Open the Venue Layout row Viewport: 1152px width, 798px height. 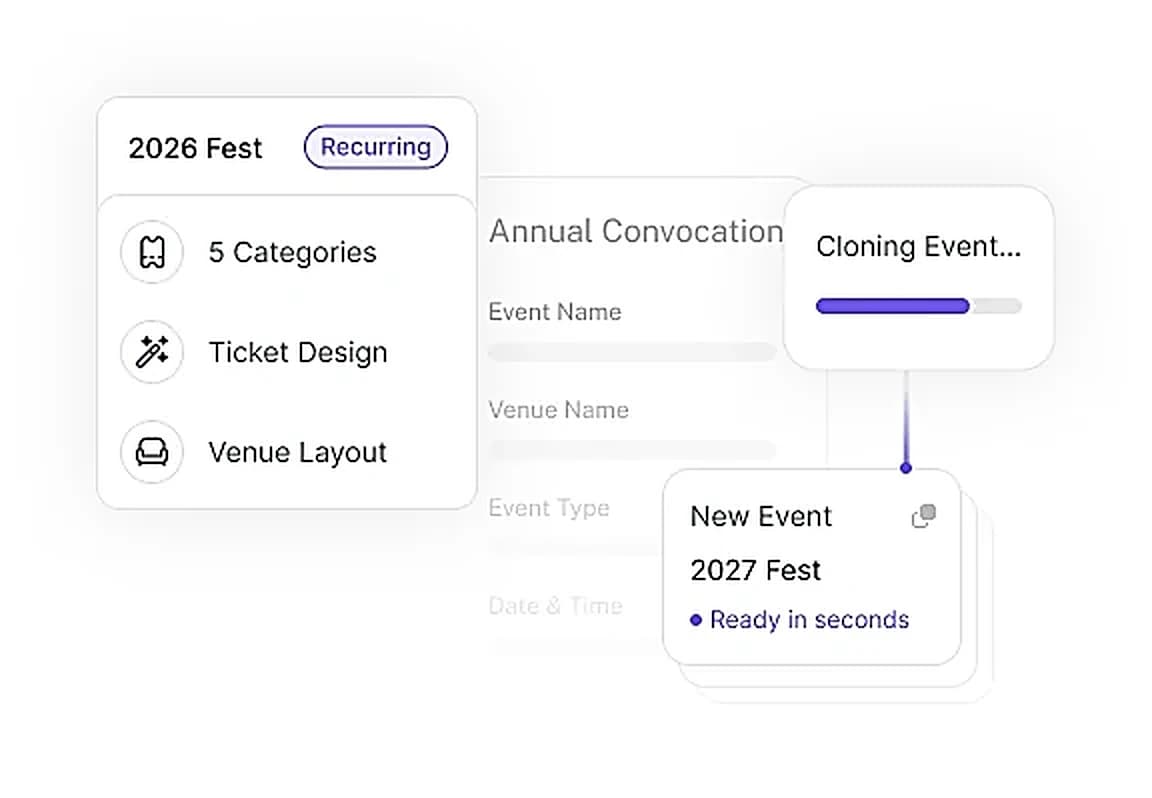[287, 452]
